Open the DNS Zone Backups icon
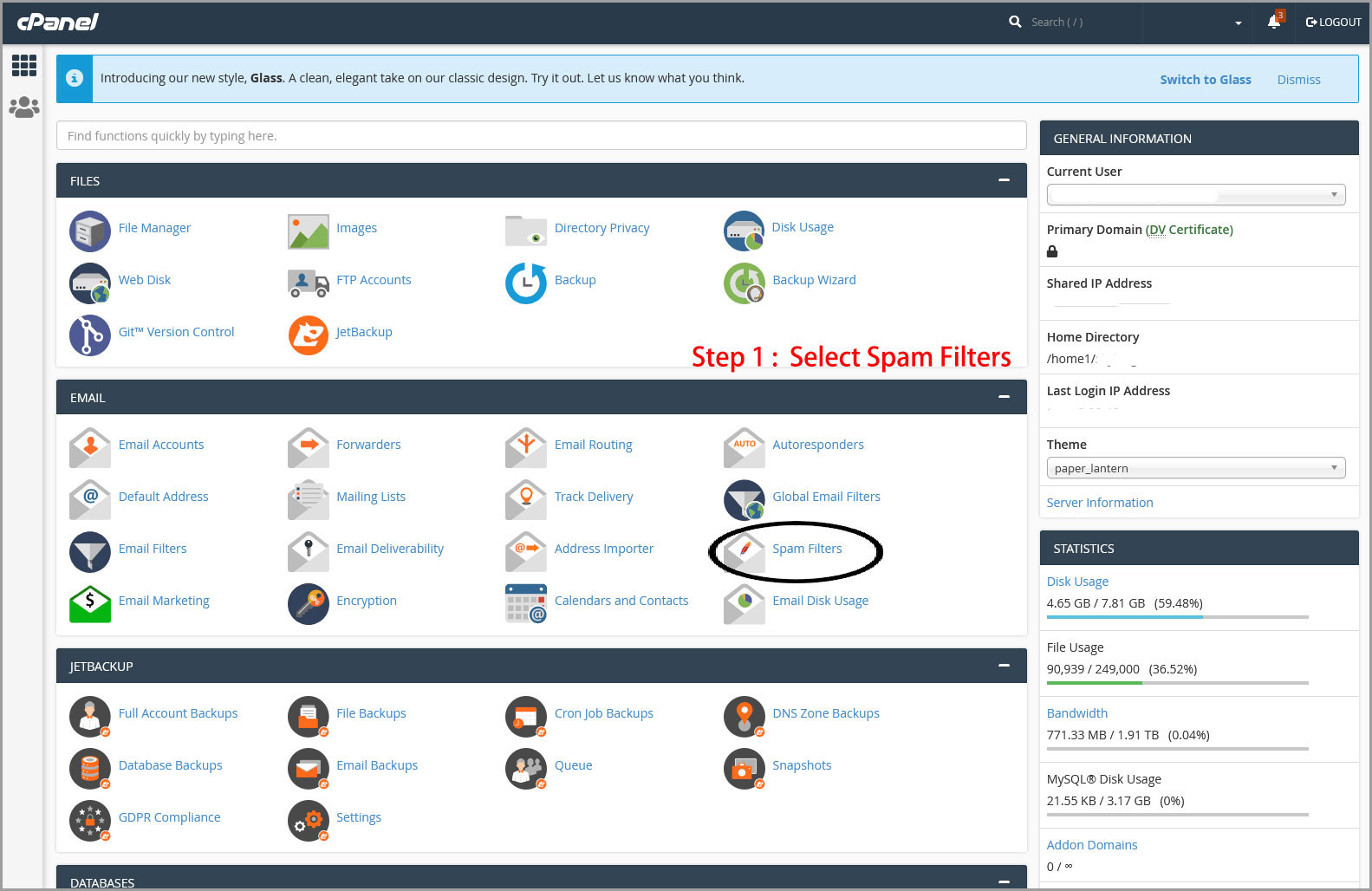 [745, 717]
